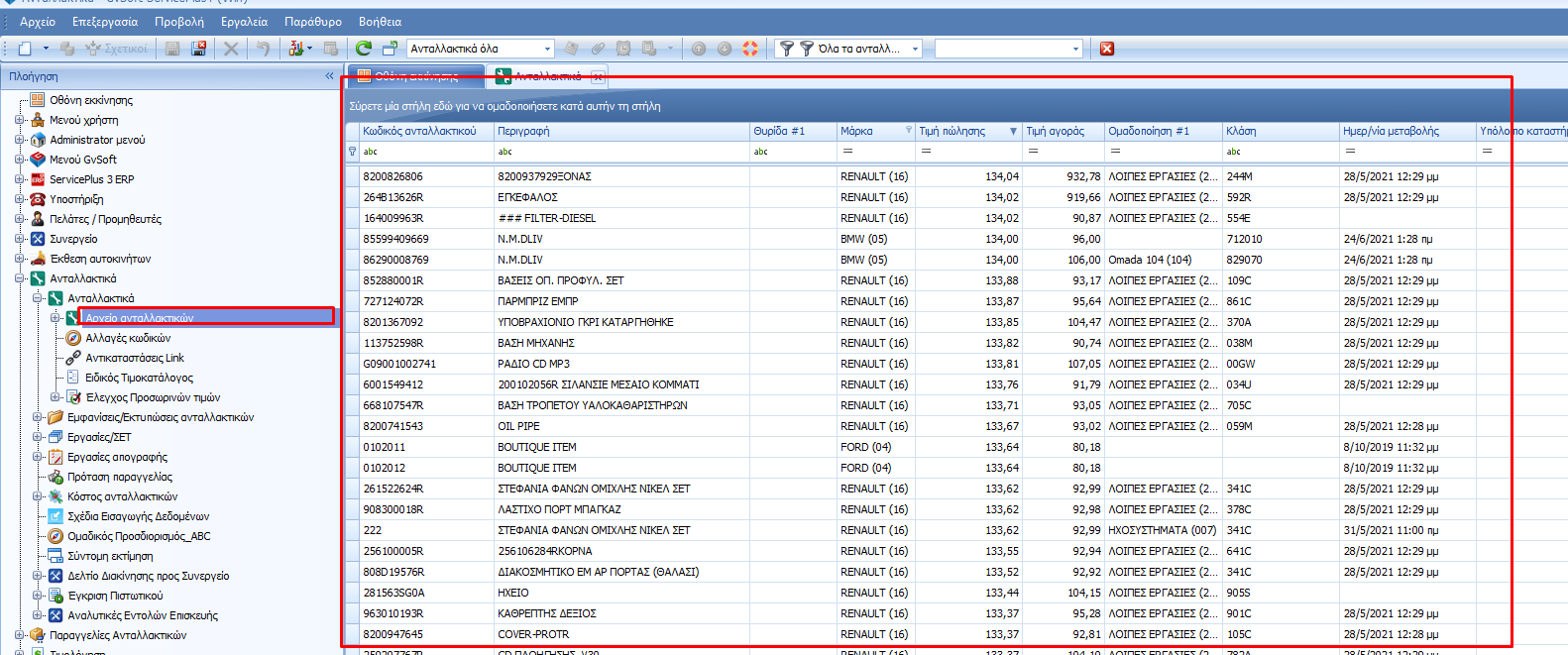
Task: Open the Ανταλλακτικά όλα dropdown
Action: point(547,49)
